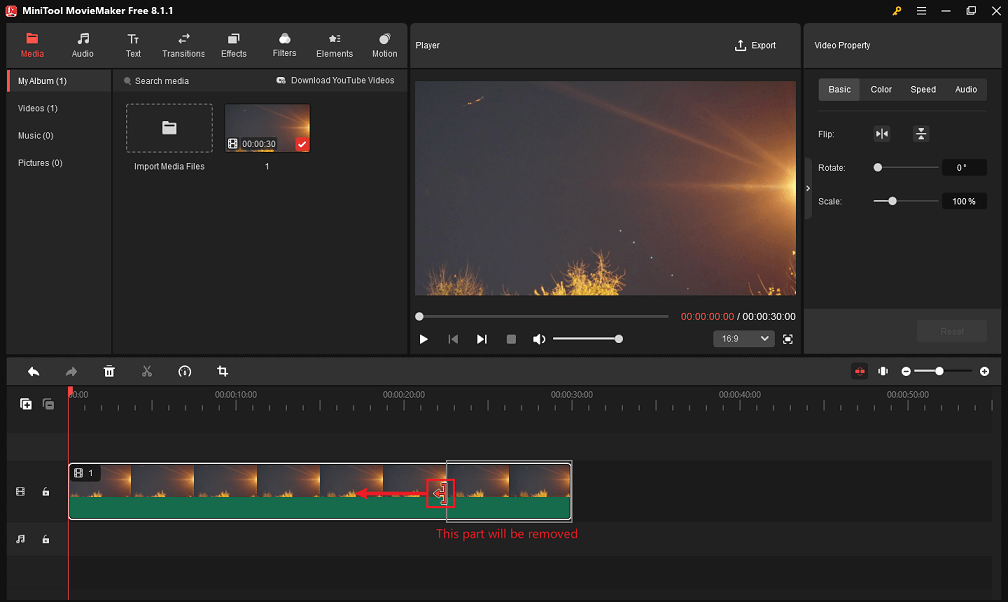Stop the playback
1008x602 pixels.
coord(511,339)
